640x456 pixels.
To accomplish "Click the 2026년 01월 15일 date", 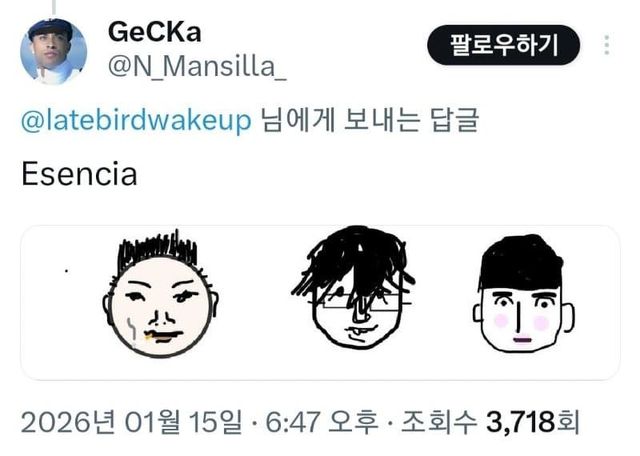I will (131, 422).
